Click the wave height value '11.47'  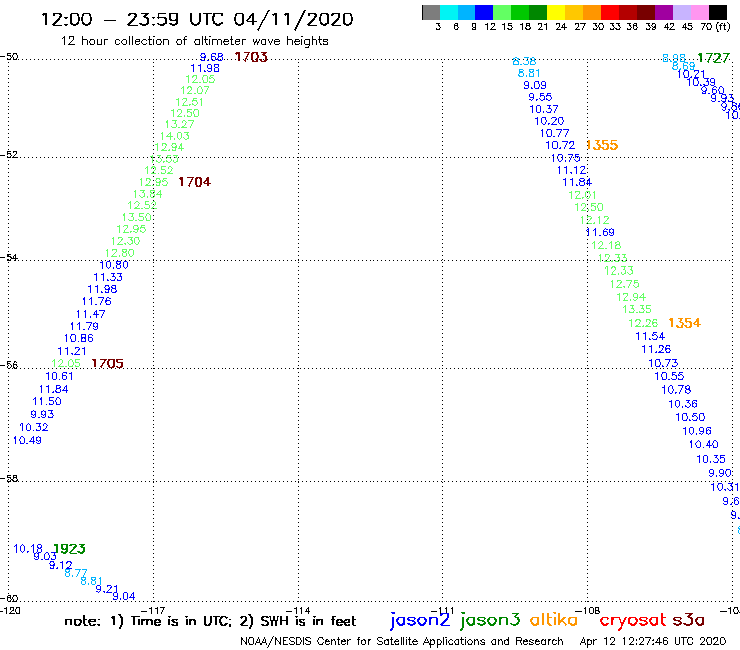(x=91, y=314)
